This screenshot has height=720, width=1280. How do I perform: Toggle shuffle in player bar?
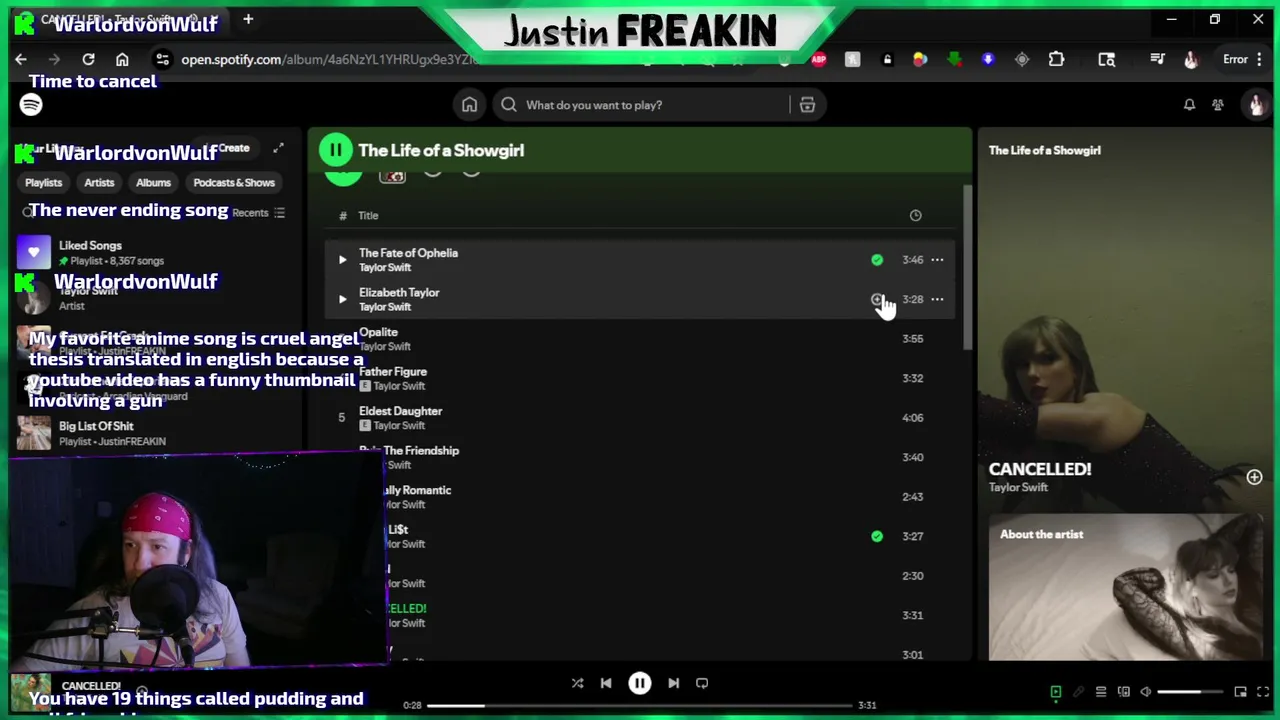click(x=577, y=683)
